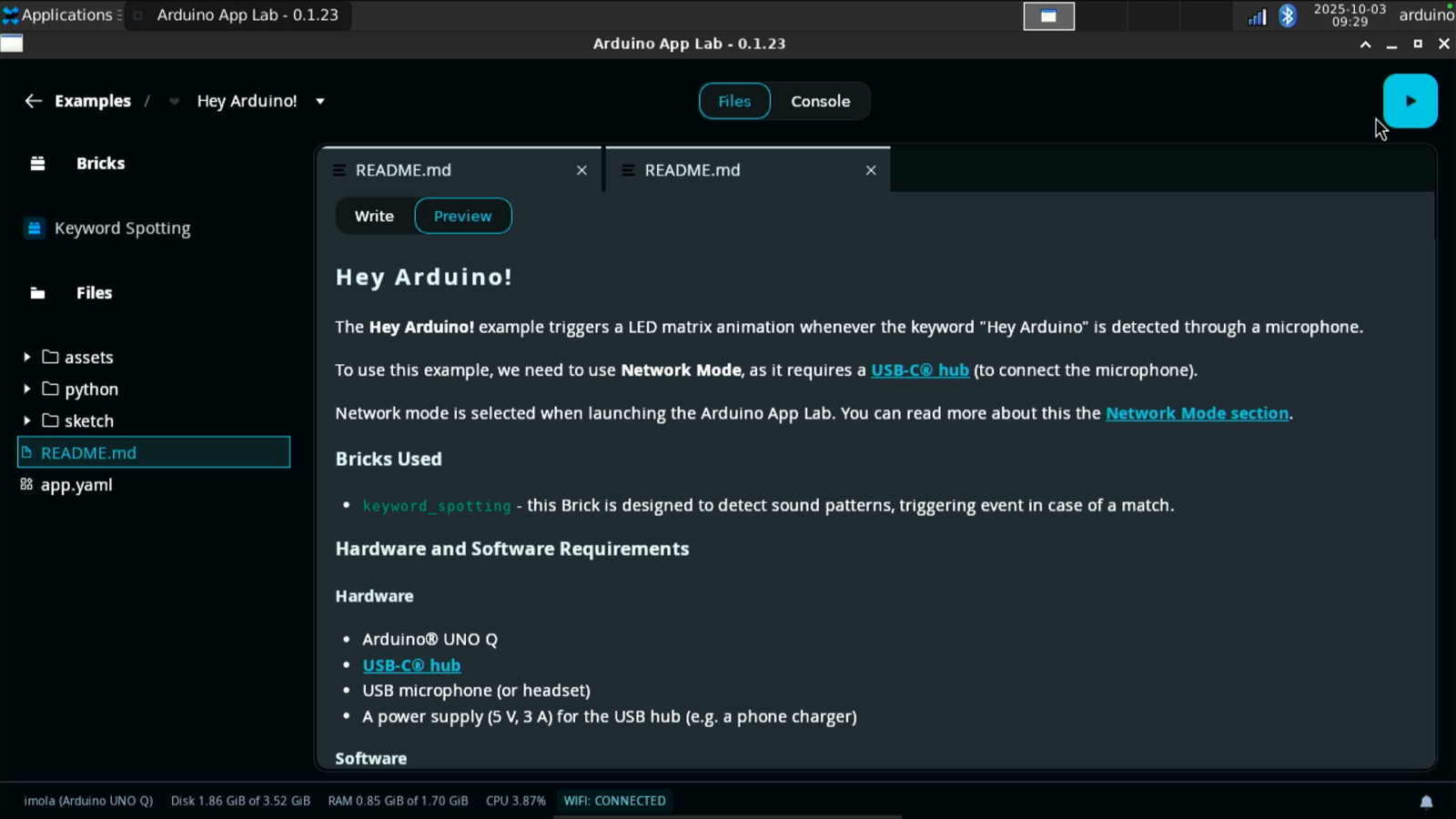Expand the assets folder arrow

(x=26, y=357)
